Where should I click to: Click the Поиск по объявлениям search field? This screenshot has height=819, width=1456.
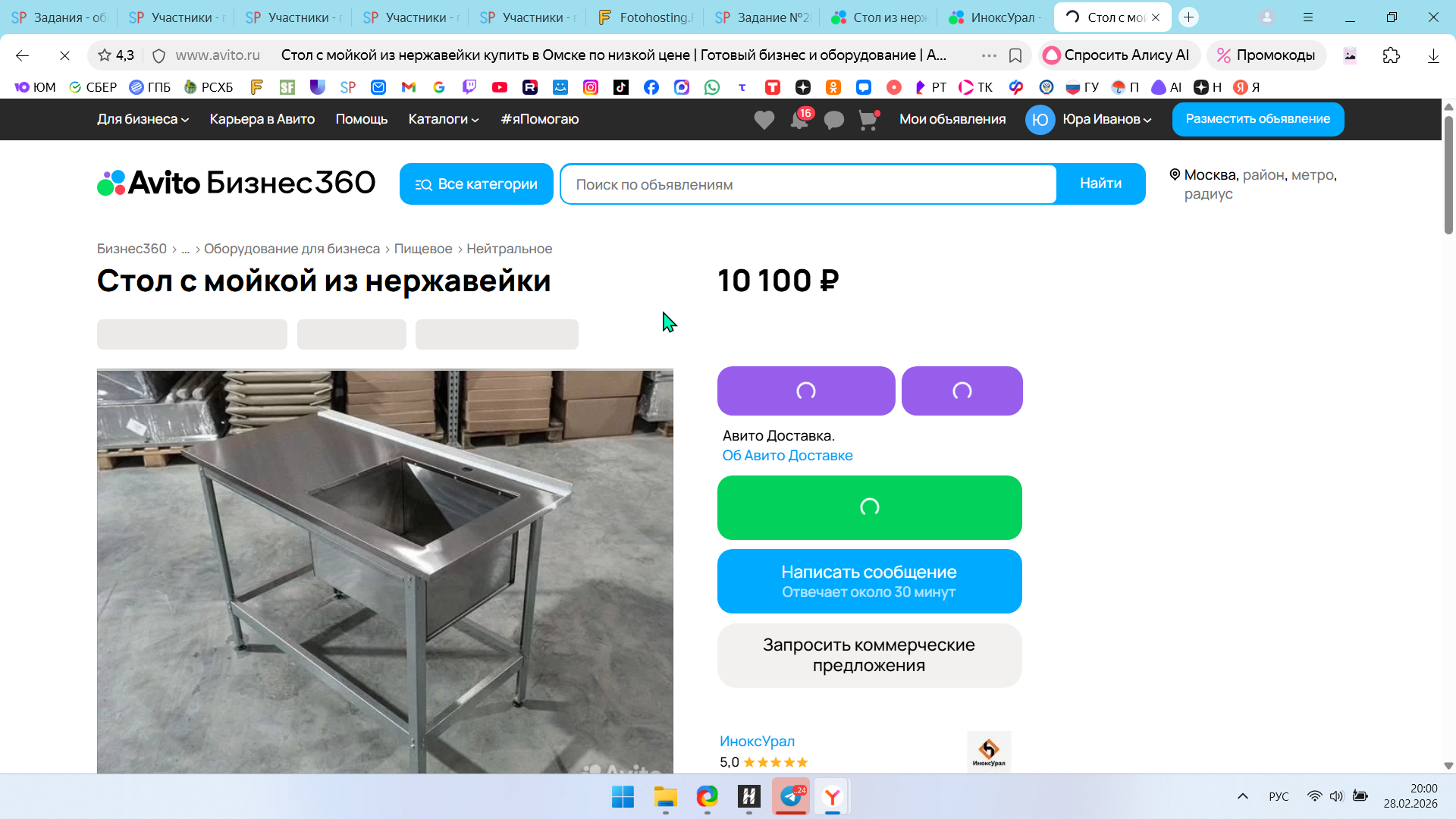coord(808,184)
